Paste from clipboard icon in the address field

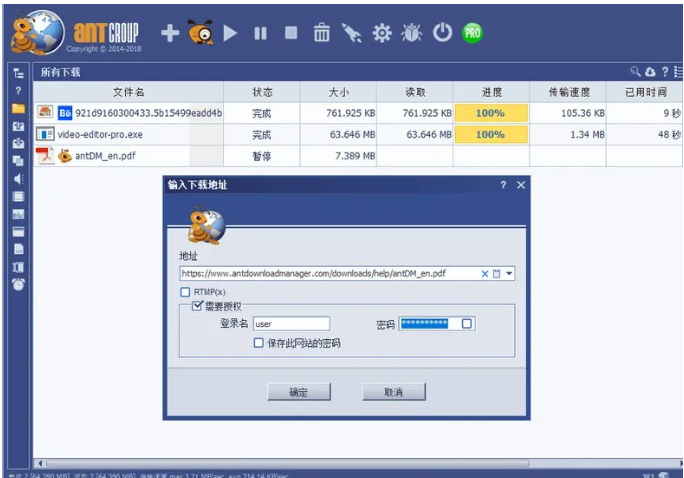(x=496, y=274)
